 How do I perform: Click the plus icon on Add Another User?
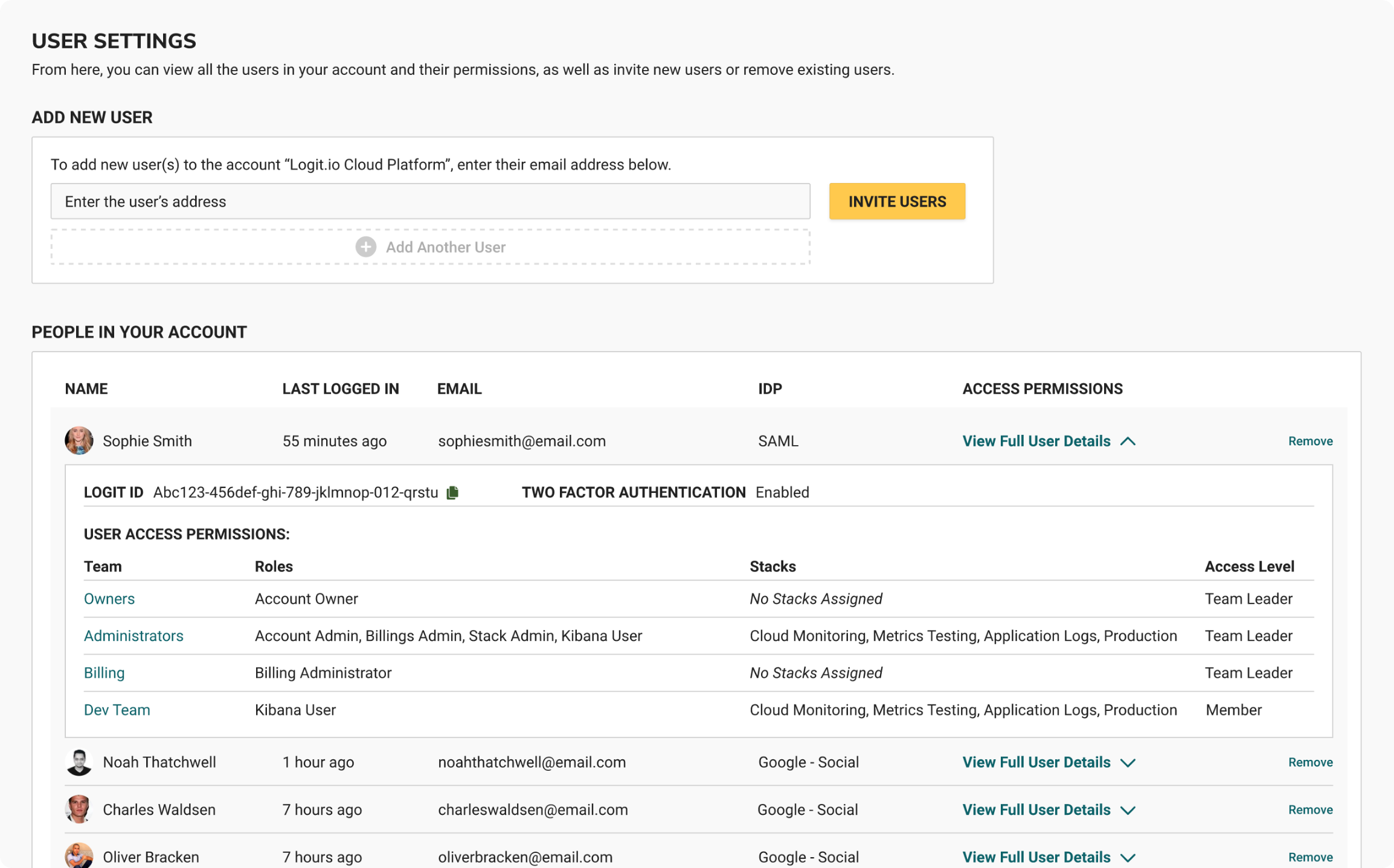365,247
